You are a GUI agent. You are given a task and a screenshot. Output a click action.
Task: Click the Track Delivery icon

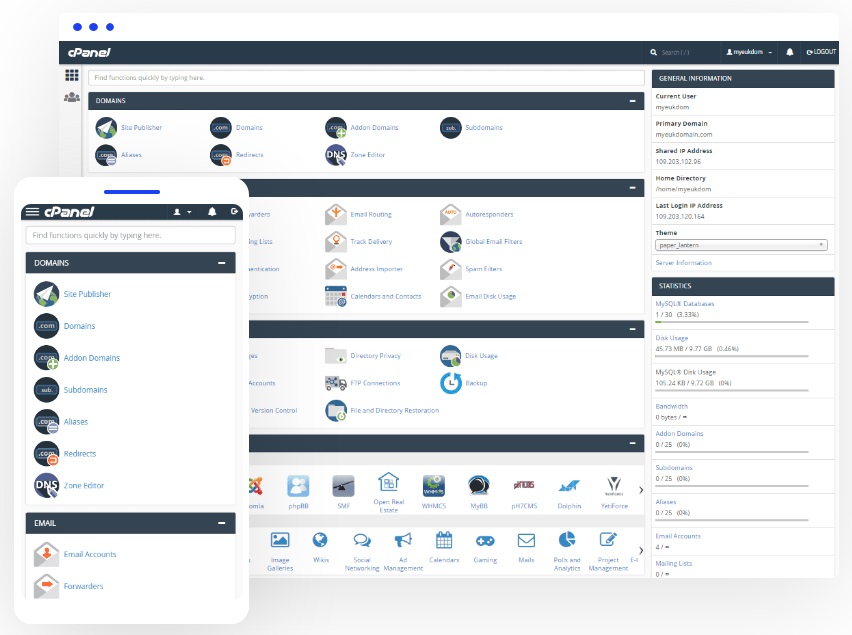pos(335,242)
